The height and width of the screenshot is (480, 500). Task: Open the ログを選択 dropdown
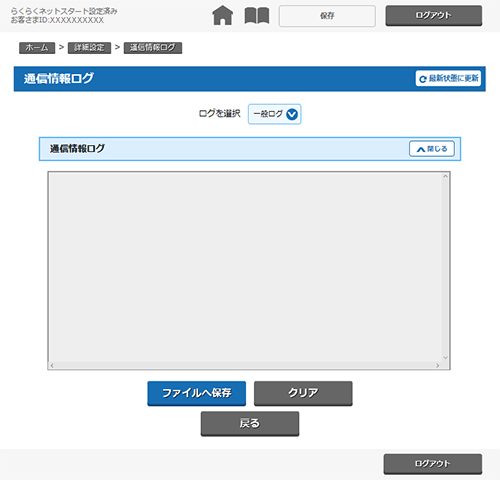click(275, 114)
